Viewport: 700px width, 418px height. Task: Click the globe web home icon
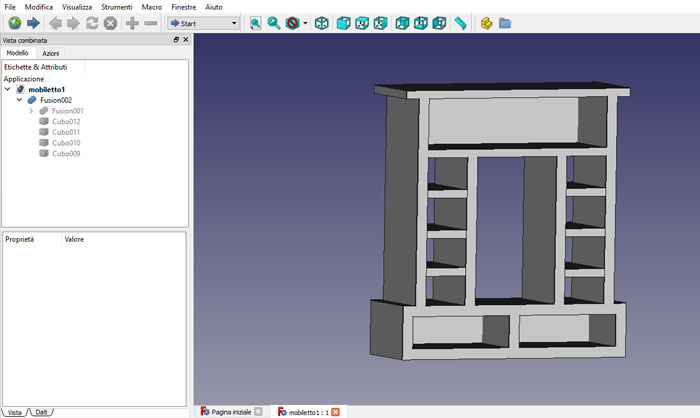click(x=15, y=23)
